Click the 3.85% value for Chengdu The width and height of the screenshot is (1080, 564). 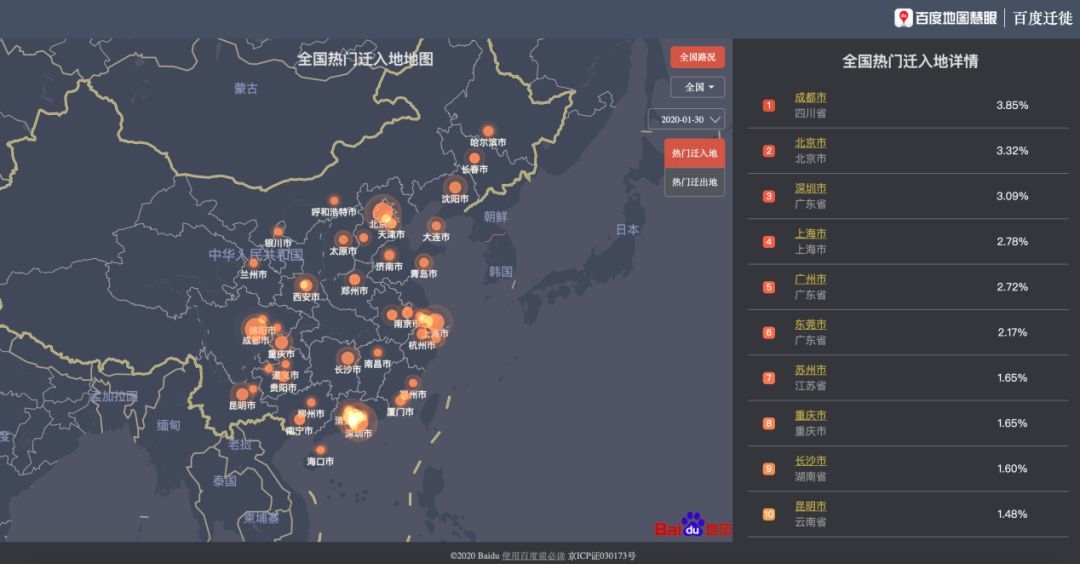point(1012,105)
